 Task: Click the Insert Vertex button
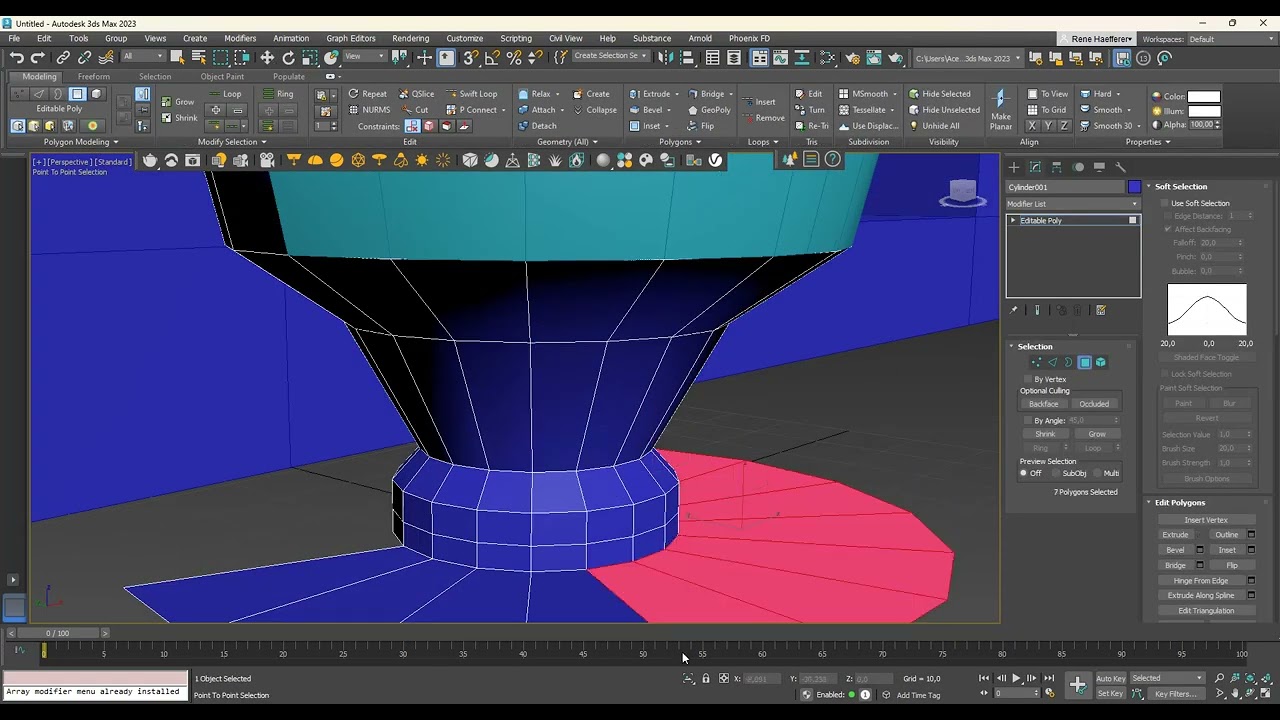coord(1206,520)
